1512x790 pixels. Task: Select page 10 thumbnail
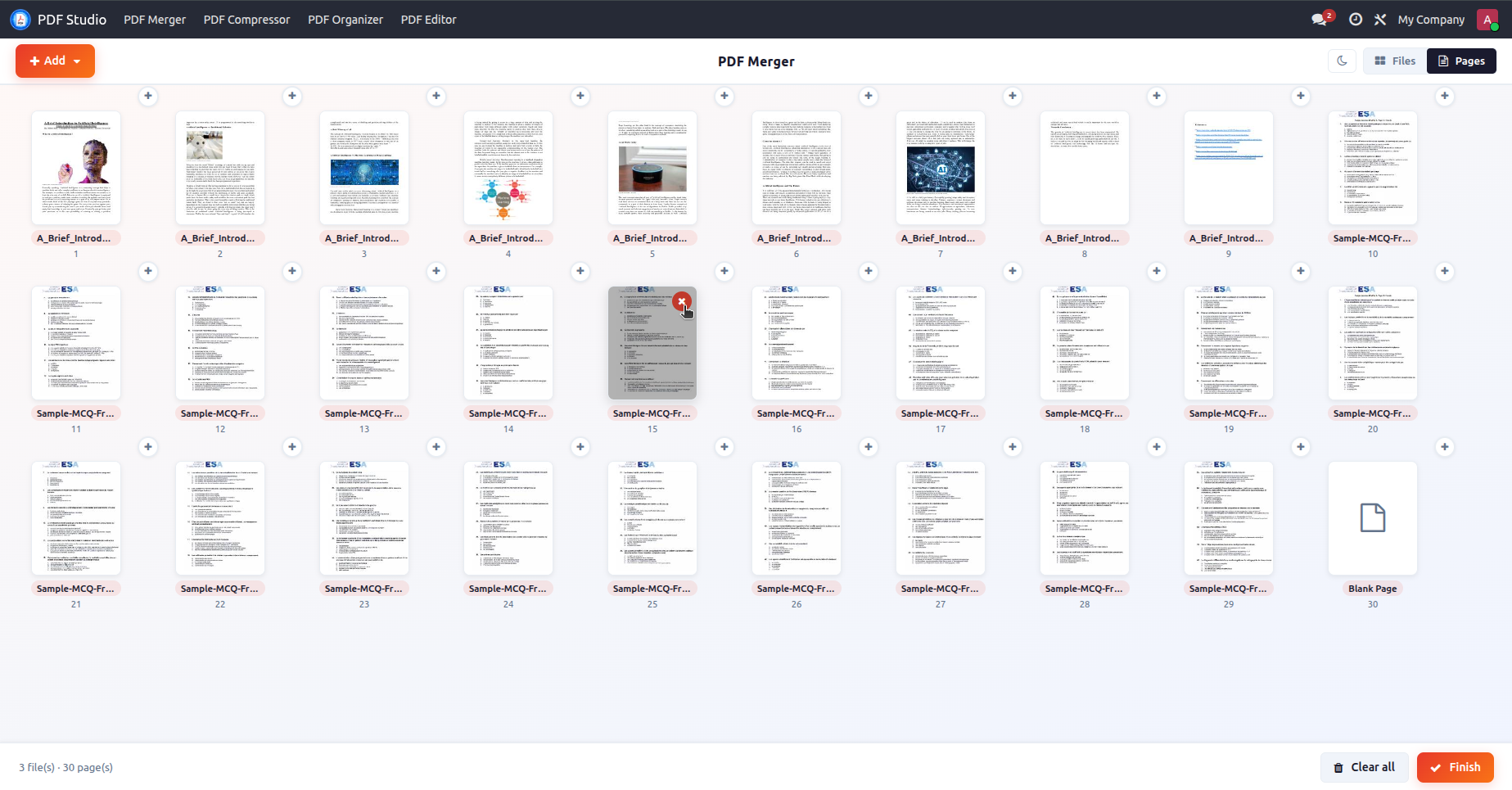1373,168
